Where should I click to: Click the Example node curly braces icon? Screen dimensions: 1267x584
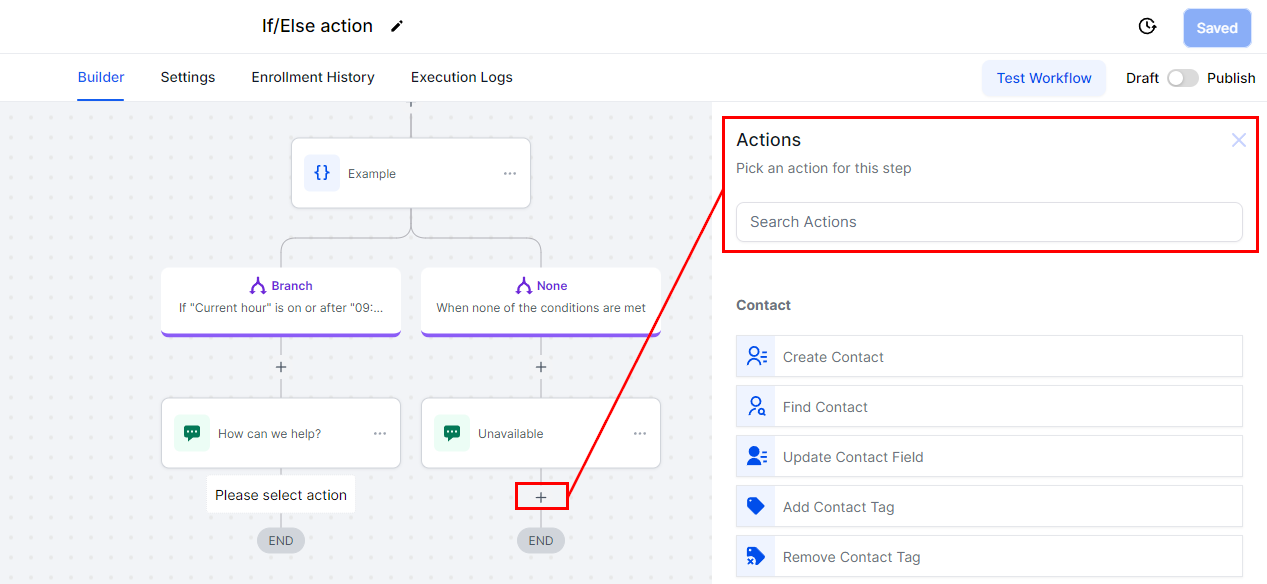click(x=322, y=173)
